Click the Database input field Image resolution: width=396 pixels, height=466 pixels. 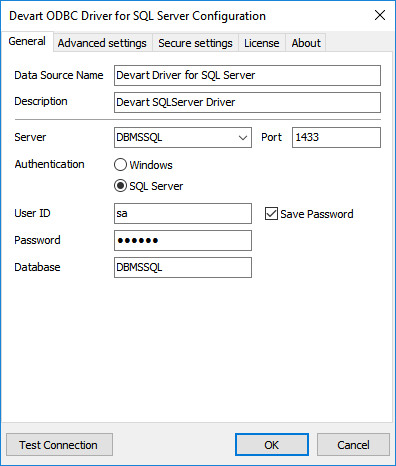click(183, 267)
